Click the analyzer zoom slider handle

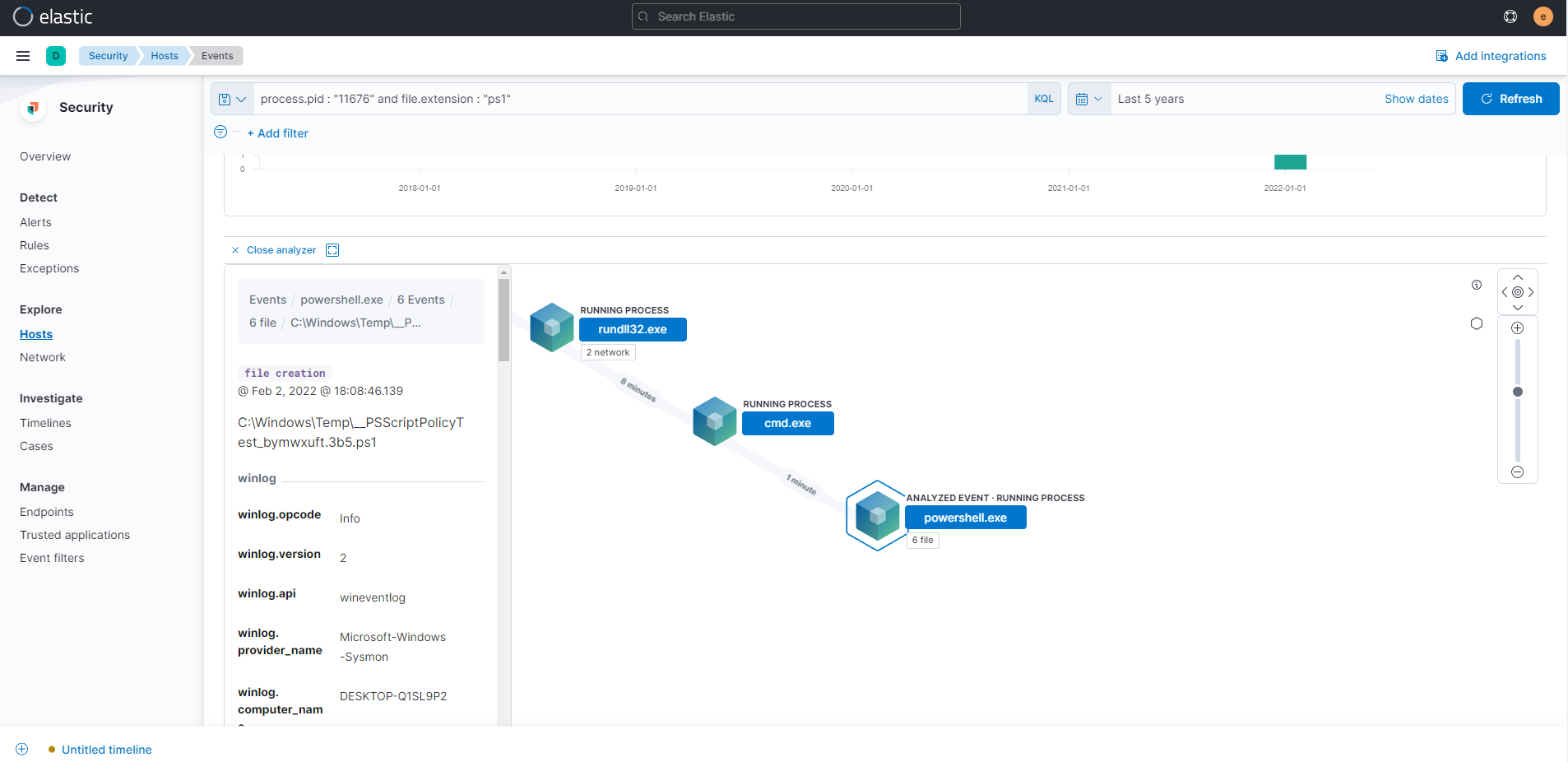[x=1517, y=392]
